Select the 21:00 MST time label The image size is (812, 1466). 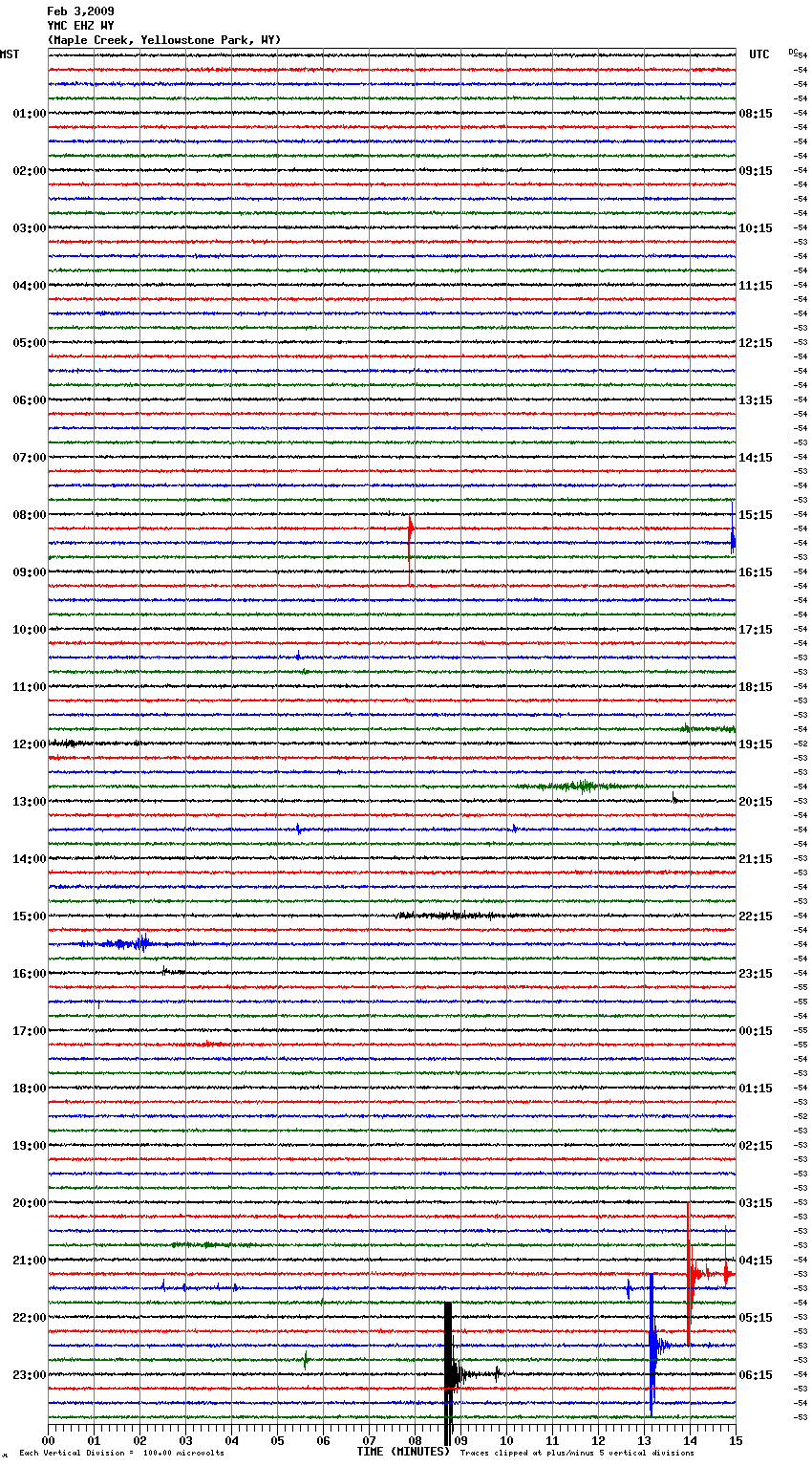(30, 1261)
